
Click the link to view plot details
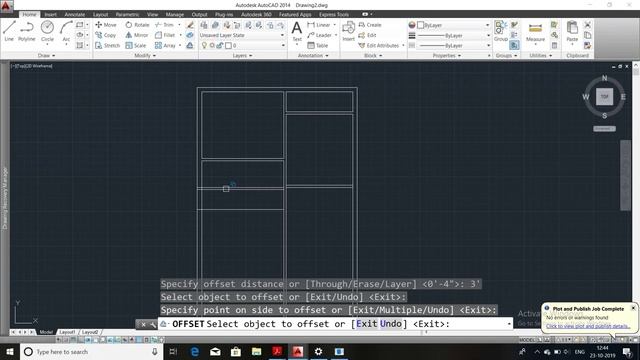click(x=588, y=326)
